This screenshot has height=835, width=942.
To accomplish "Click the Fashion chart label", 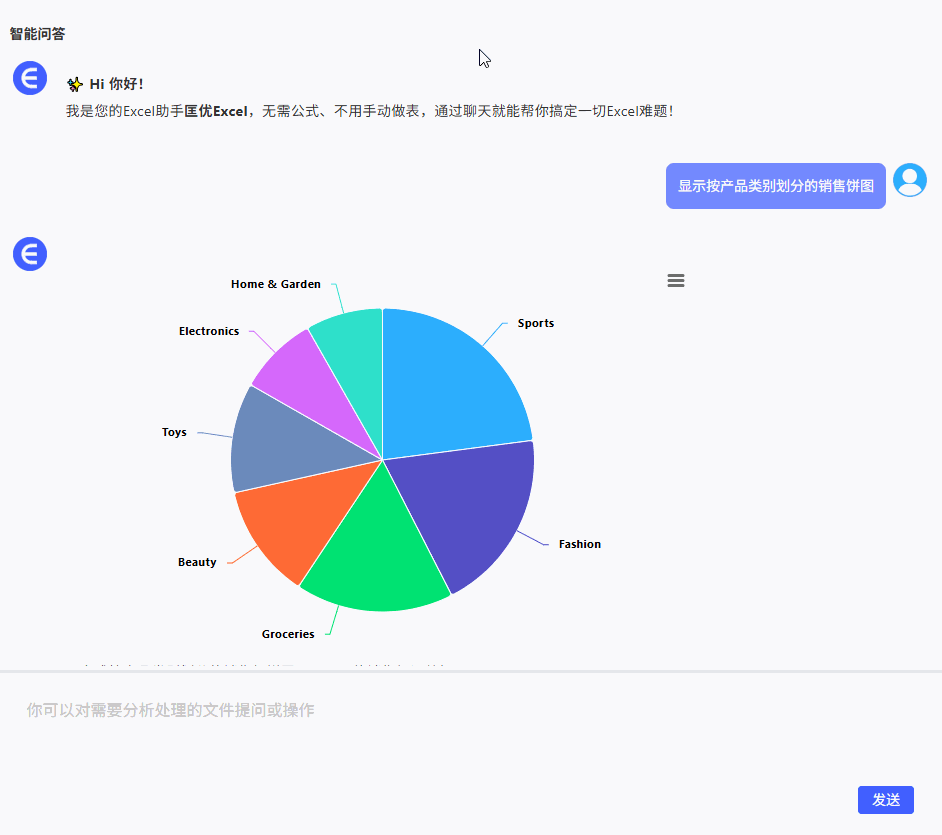I will point(580,544).
